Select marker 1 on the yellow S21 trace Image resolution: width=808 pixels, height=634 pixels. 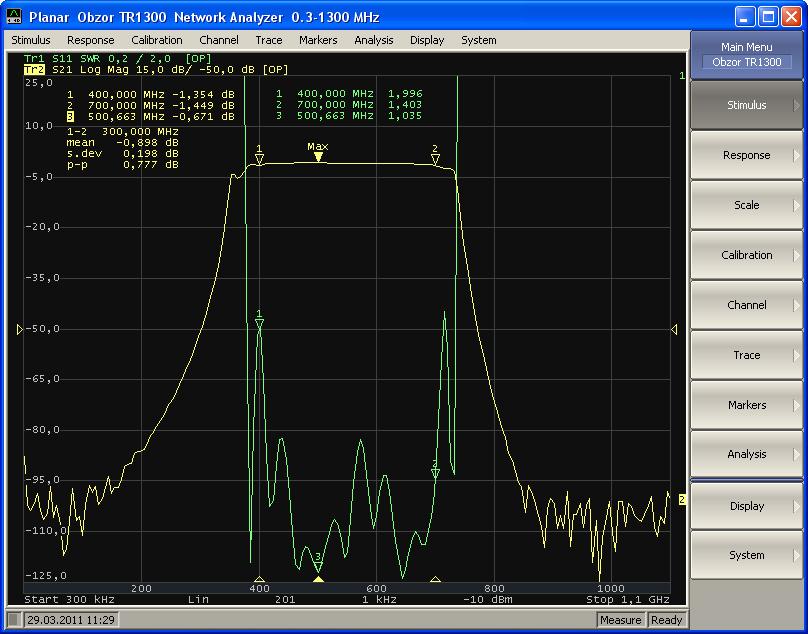(x=259, y=159)
